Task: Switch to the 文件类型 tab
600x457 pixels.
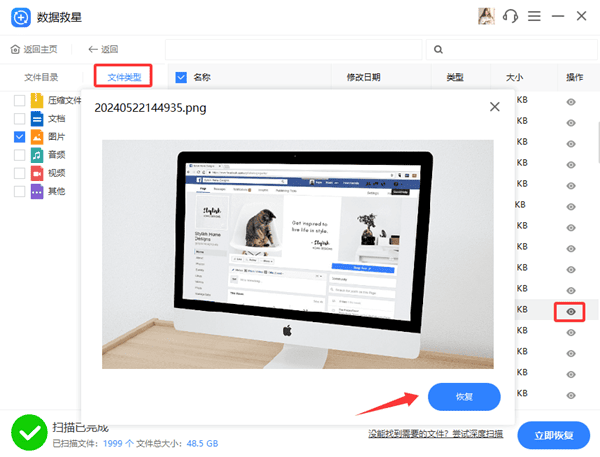Action: point(124,77)
